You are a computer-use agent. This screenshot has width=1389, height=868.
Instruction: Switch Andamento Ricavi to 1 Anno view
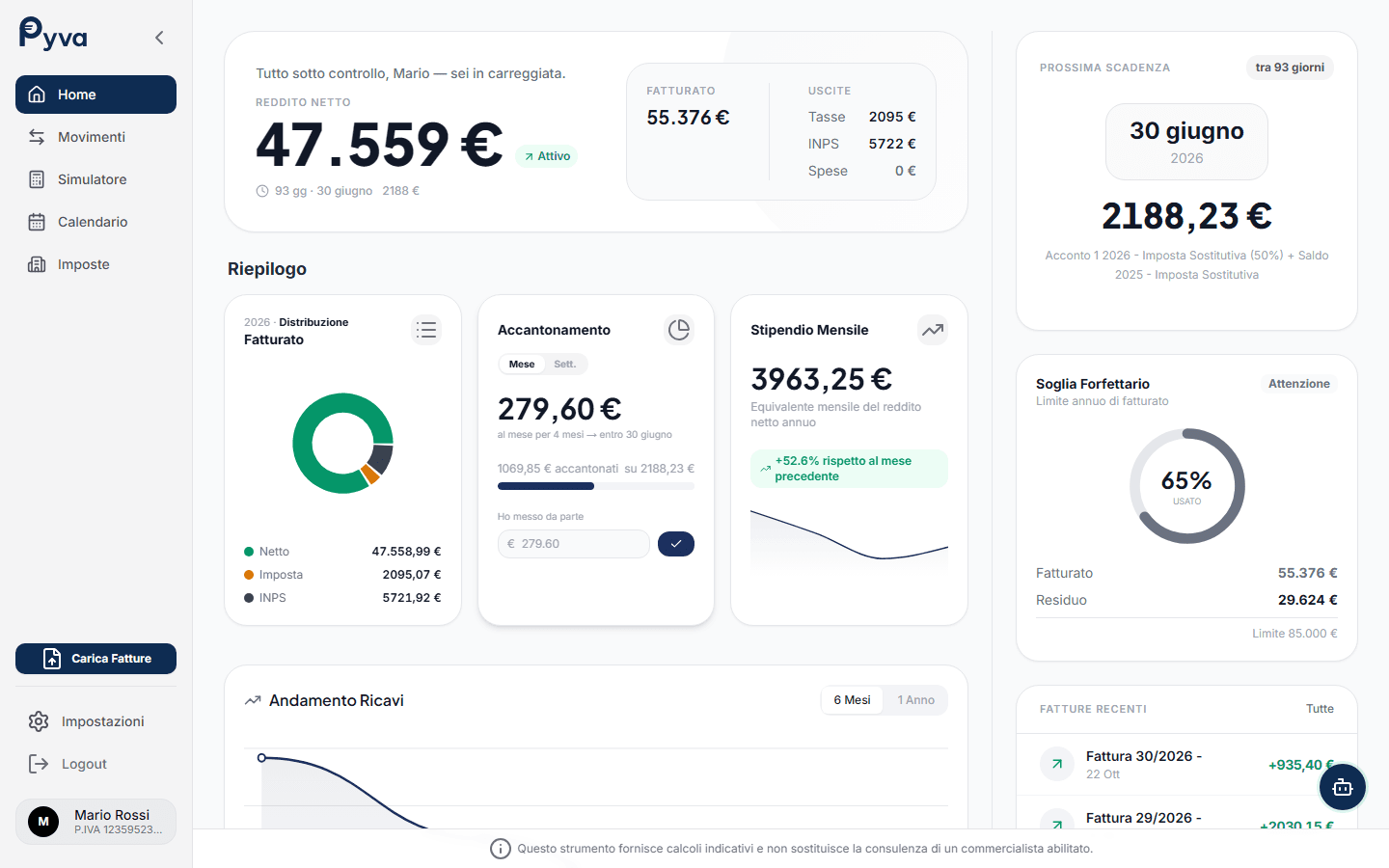(x=915, y=699)
